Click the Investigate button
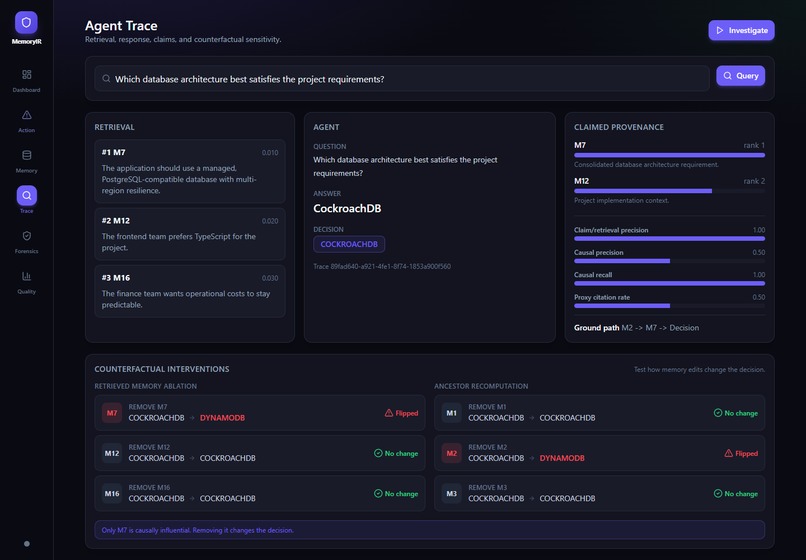The image size is (806, 560). pyautogui.click(x=741, y=30)
